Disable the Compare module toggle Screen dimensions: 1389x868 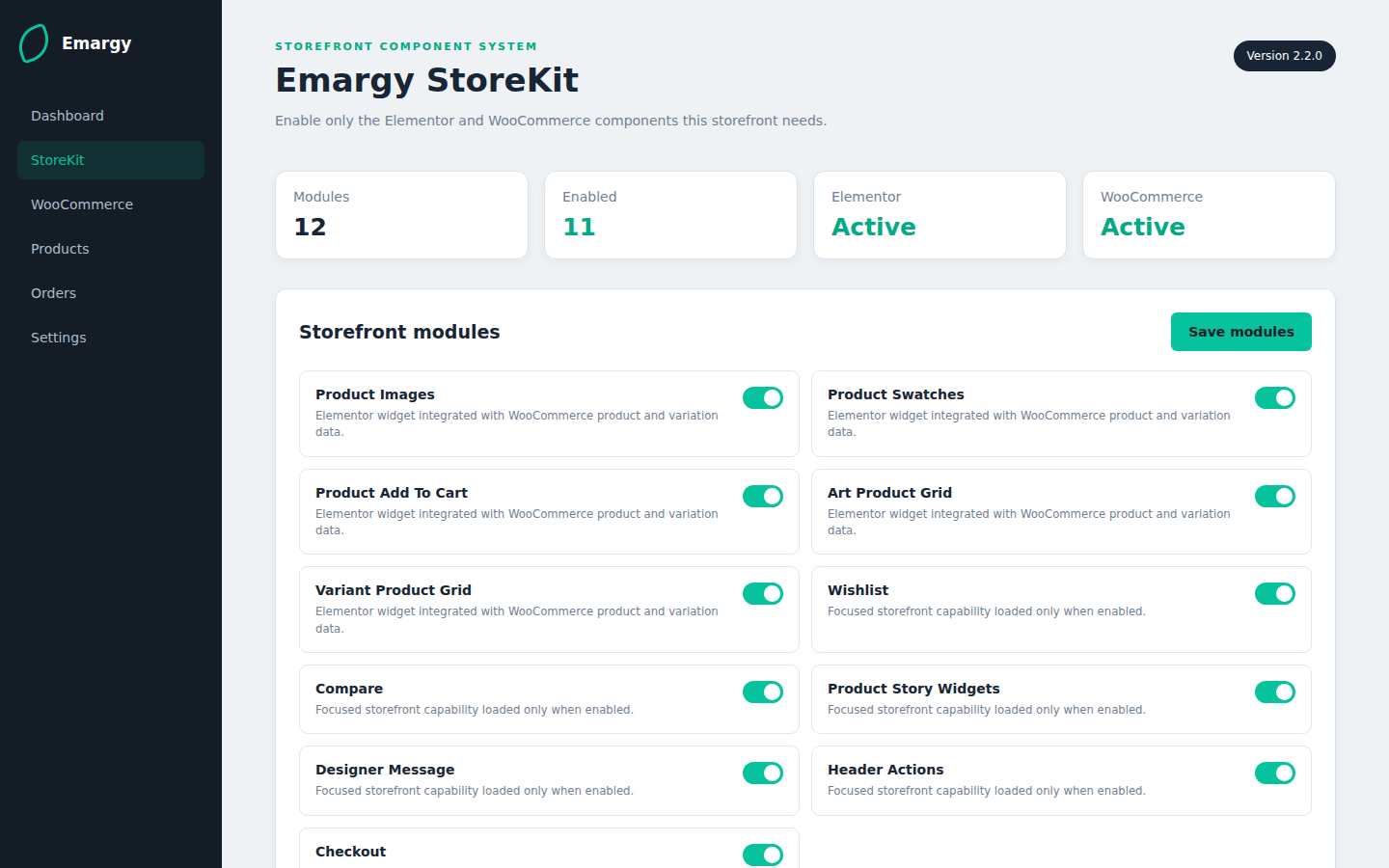pyautogui.click(x=763, y=692)
